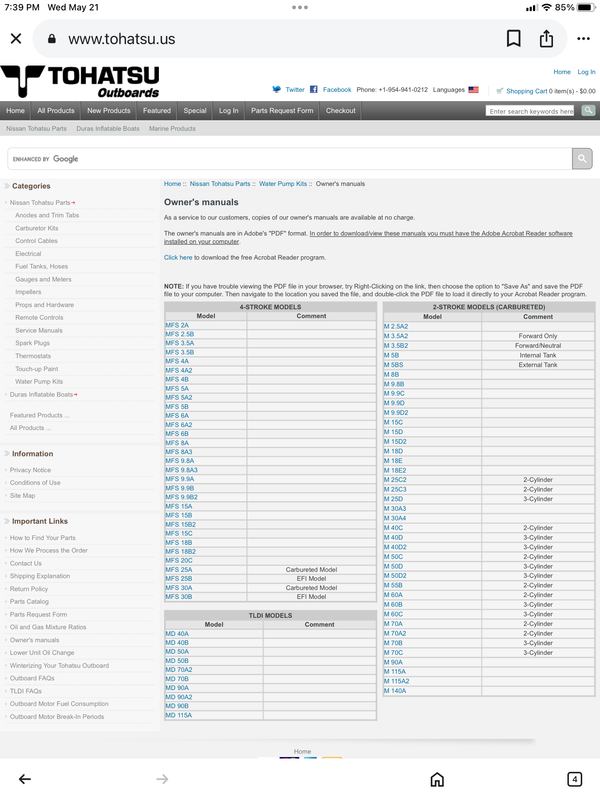Open Privacy Notice under Information
This screenshot has width=600, height=800.
tap(30, 470)
